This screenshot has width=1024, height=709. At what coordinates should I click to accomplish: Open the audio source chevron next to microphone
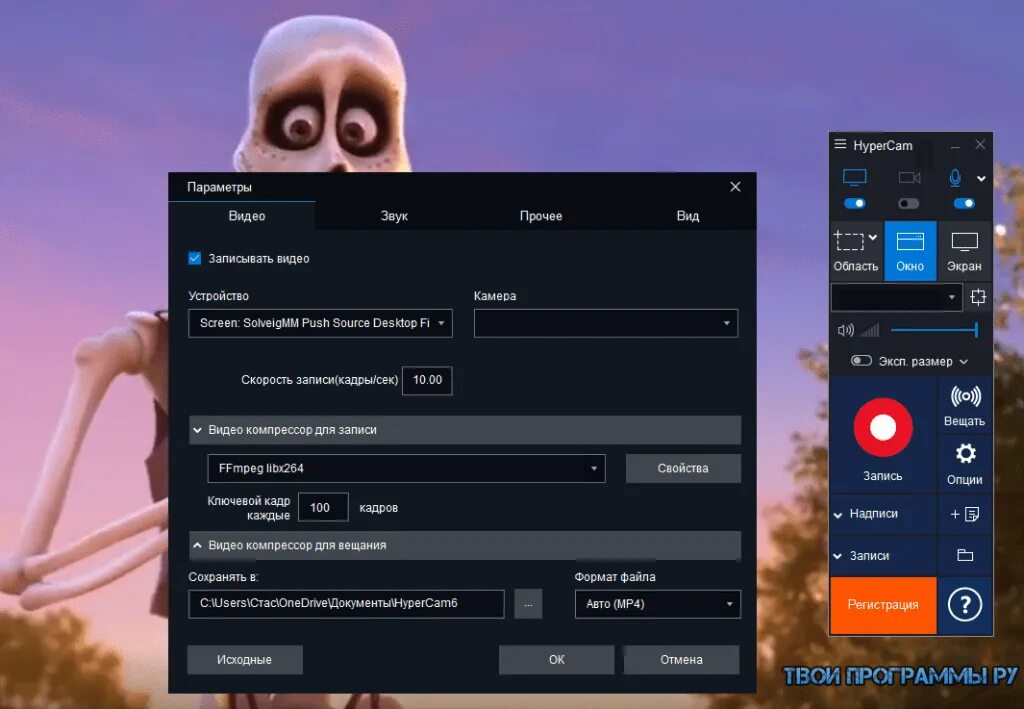tap(981, 178)
